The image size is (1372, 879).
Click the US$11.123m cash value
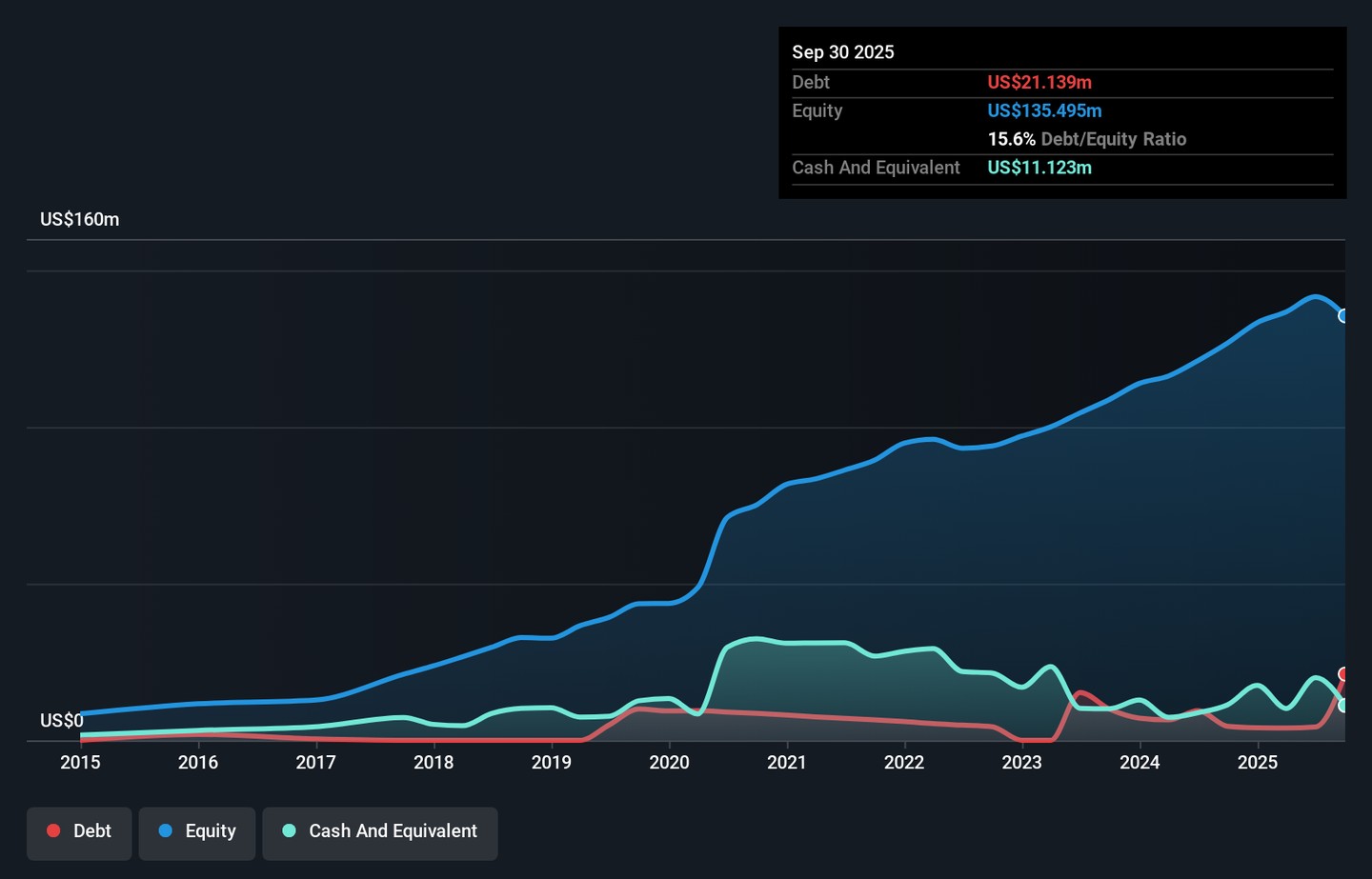coord(1039,168)
